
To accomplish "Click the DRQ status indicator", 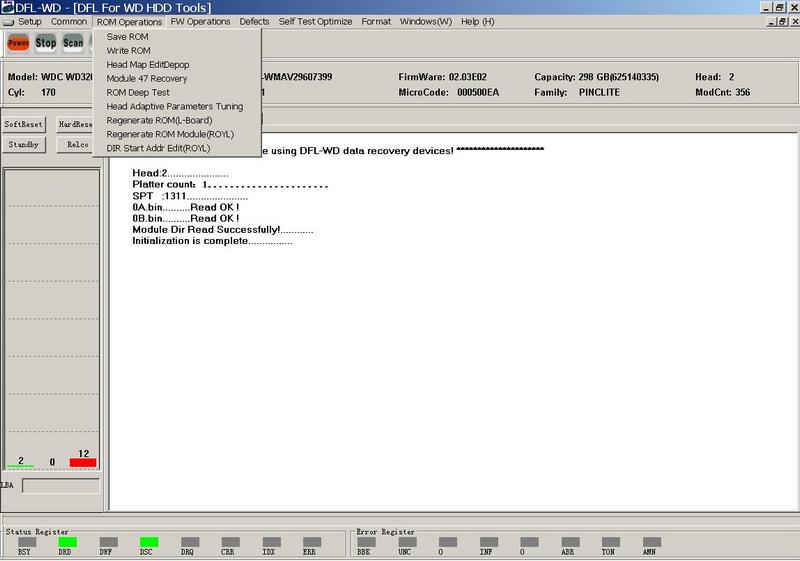I will tap(190, 542).
